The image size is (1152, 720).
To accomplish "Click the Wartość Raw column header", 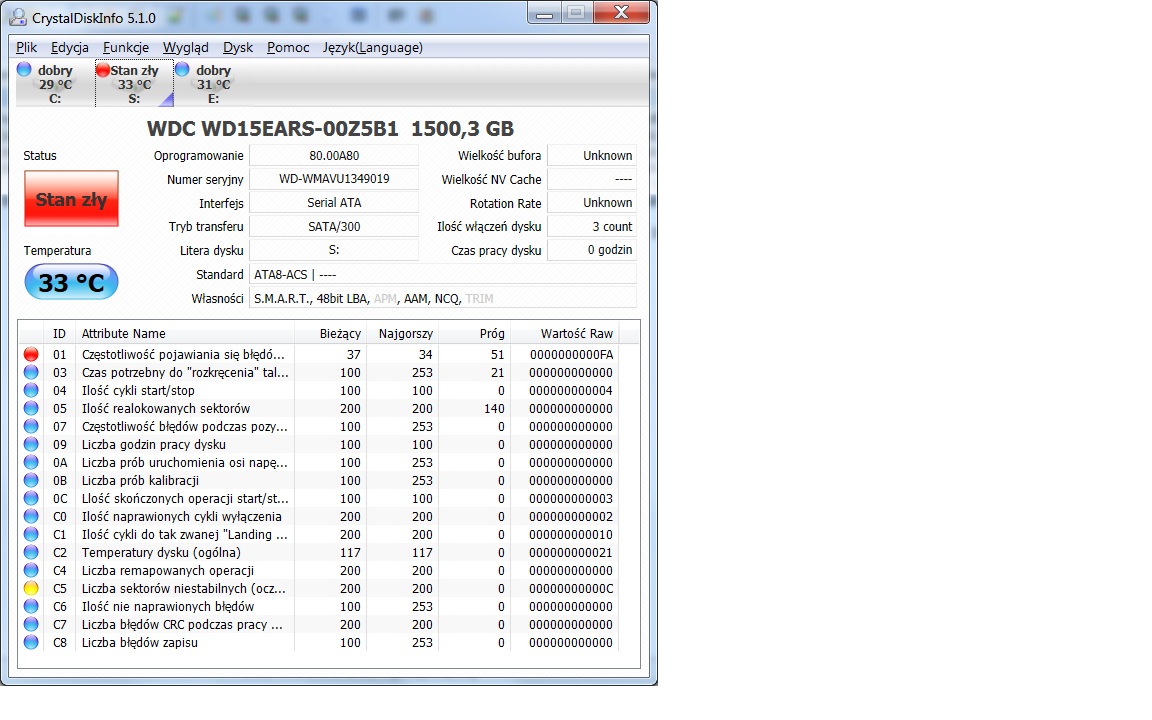I will (x=564, y=333).
